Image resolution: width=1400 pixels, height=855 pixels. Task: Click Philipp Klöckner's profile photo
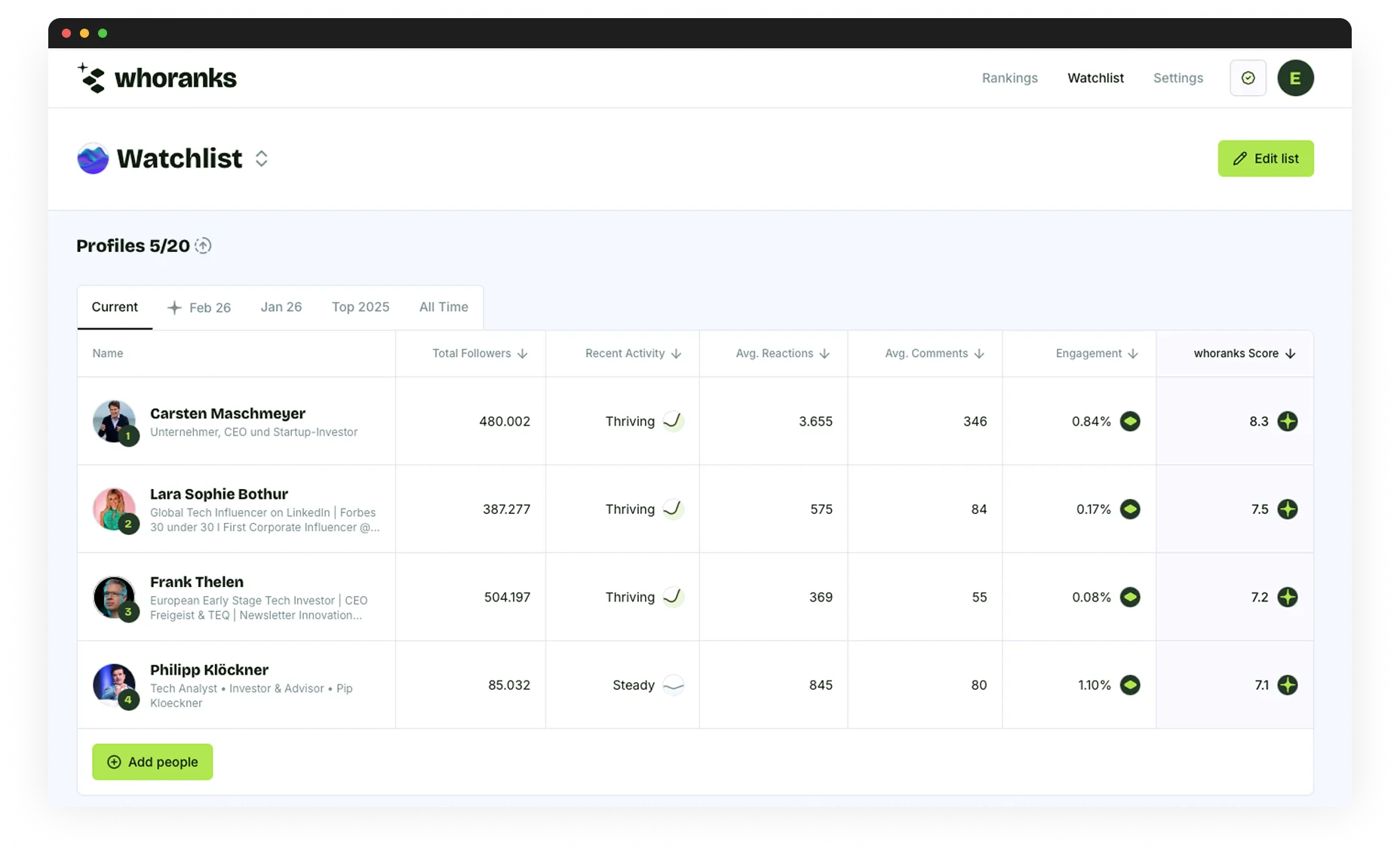tap(114, 685)
